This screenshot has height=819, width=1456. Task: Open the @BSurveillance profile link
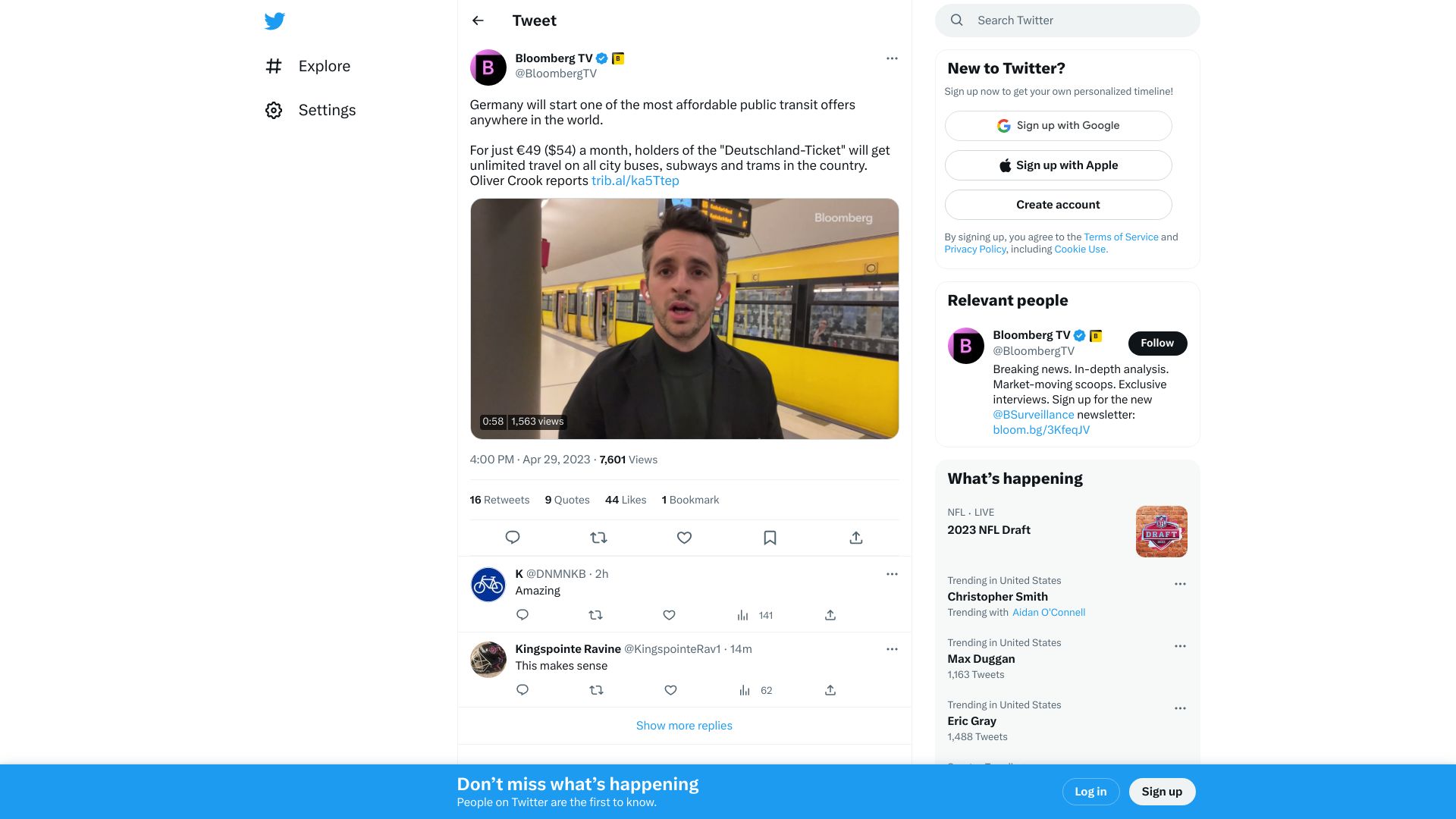tap(1034, 415)
